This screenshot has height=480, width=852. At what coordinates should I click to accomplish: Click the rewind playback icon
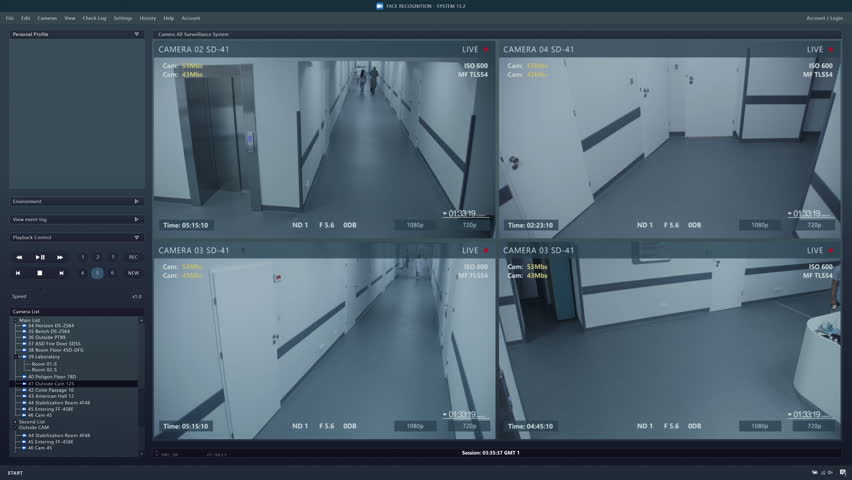(x=19, y=257)
